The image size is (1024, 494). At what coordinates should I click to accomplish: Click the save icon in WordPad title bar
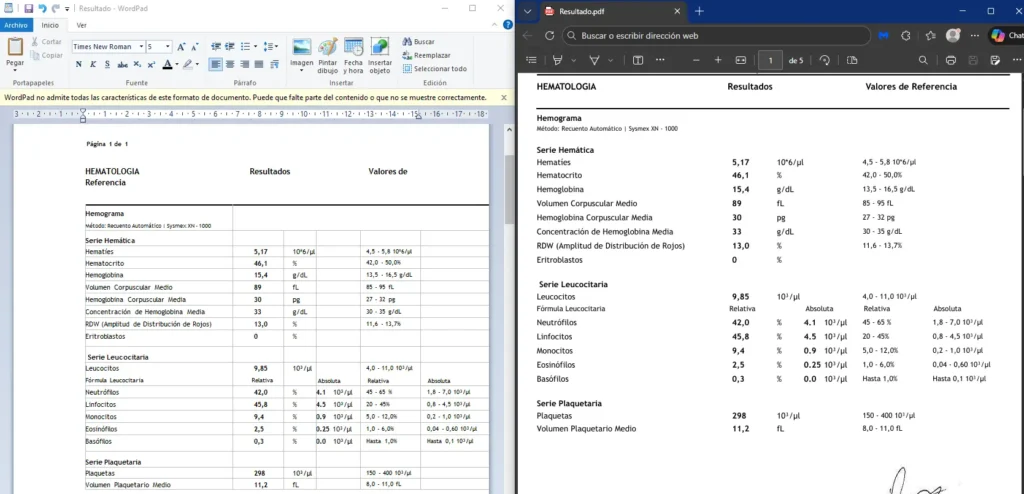coord(28,8)
